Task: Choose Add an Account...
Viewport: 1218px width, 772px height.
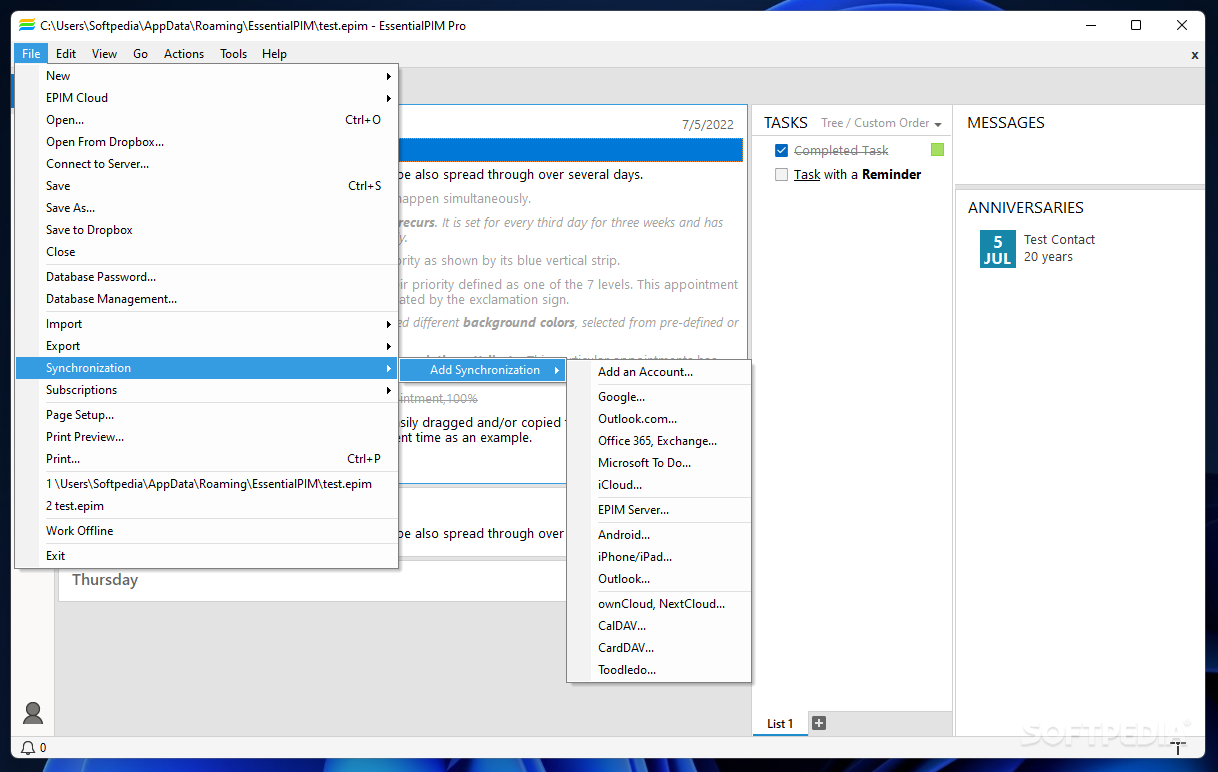Action: (x=659, y=372)
